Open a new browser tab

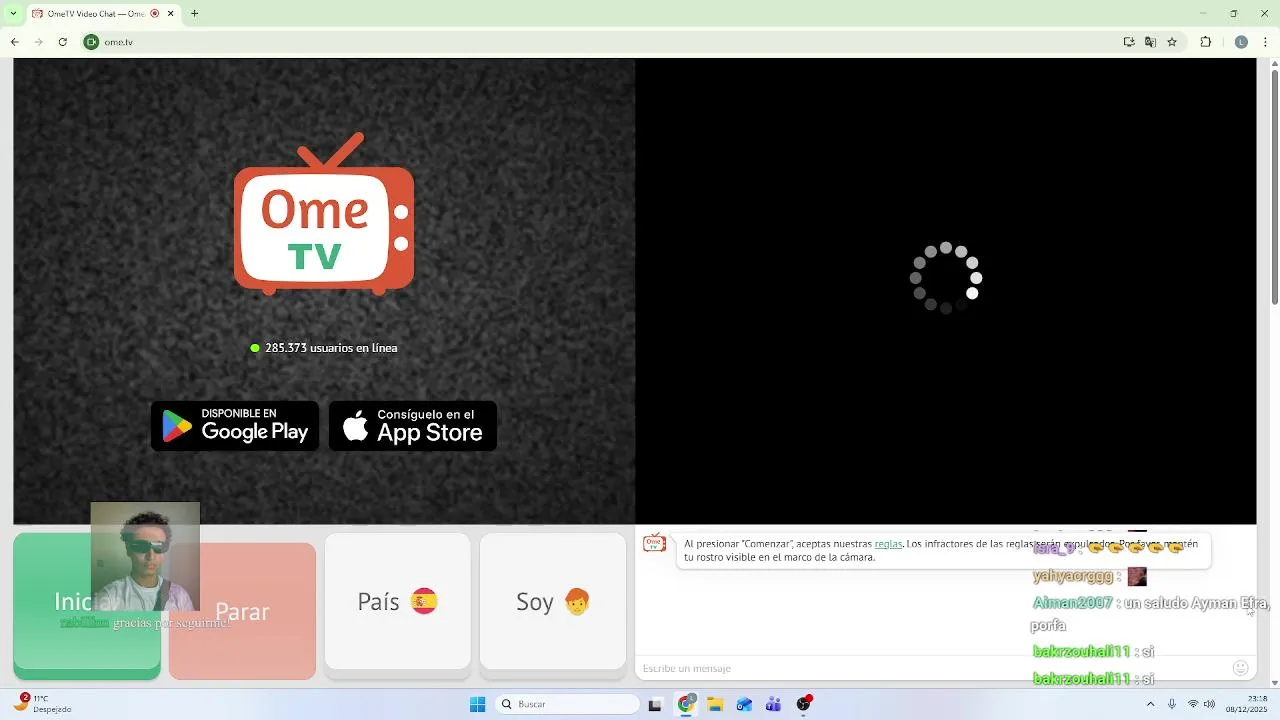click(194, 14)
